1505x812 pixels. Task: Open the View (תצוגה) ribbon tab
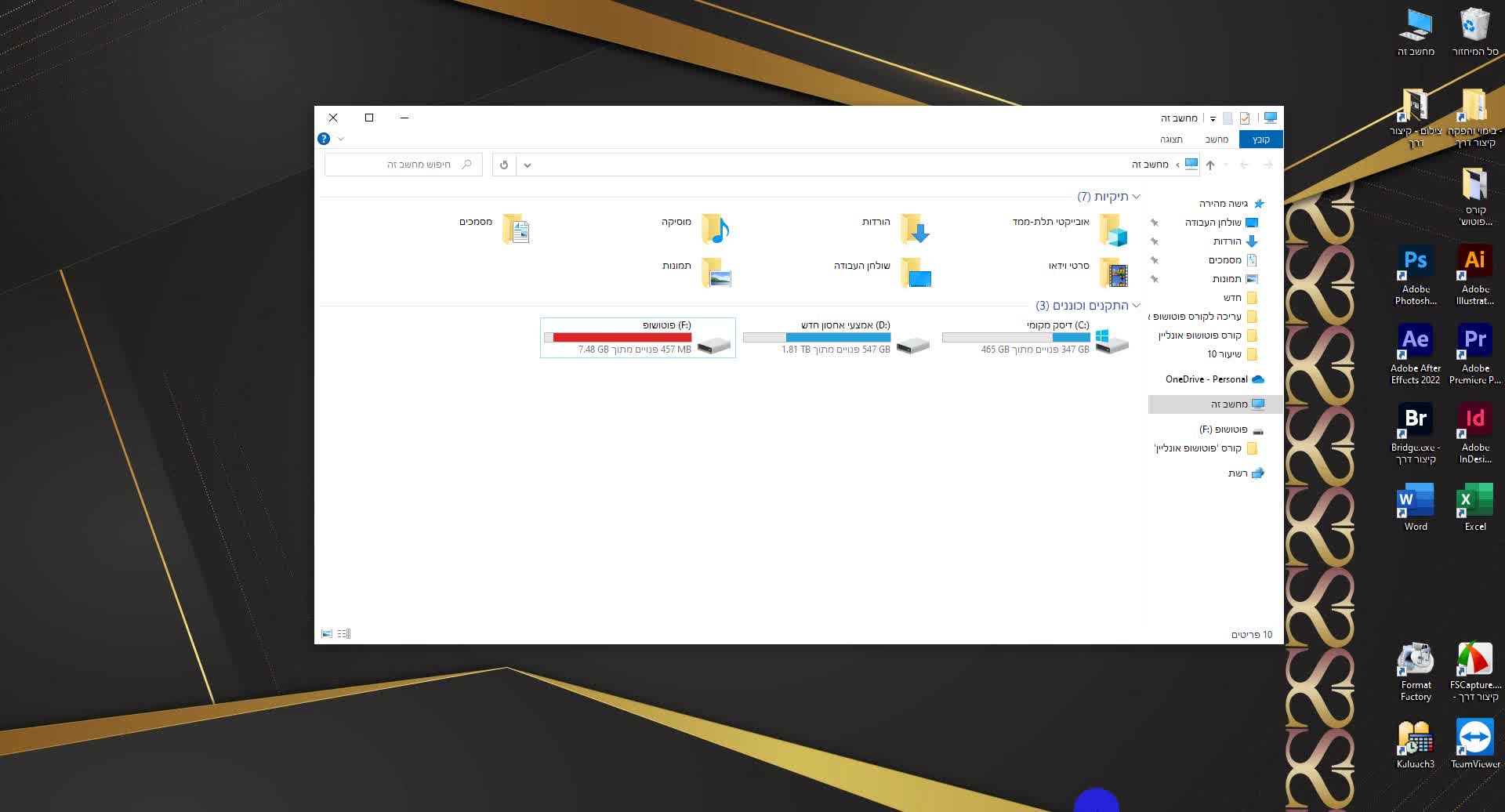(1171, 140)
